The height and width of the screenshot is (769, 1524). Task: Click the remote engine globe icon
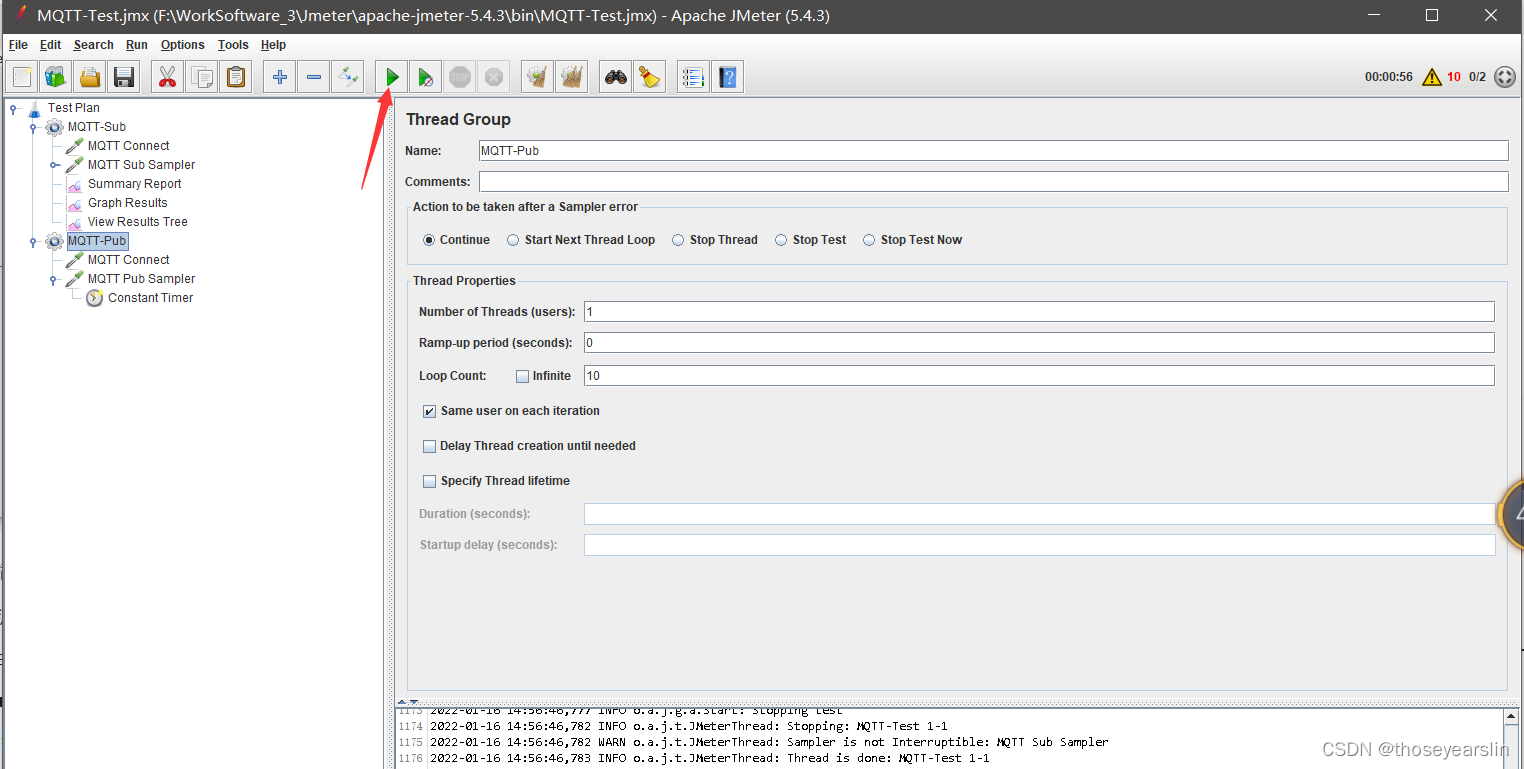click(1505, 77)
